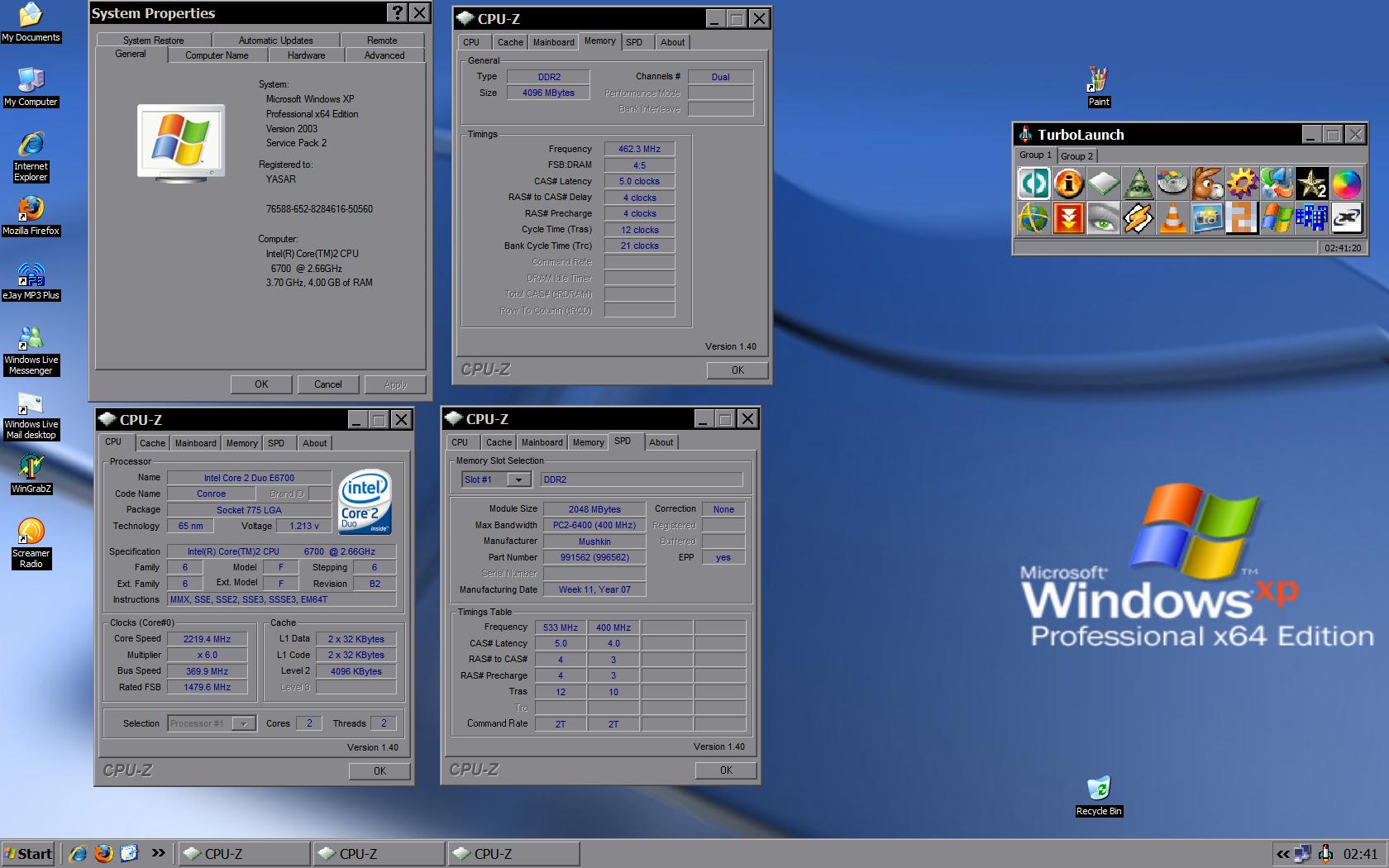Screen dimensions: 1389x868
Task: Launch the teal split-circle app in TurboLaunch
Action: (1033, 184)
